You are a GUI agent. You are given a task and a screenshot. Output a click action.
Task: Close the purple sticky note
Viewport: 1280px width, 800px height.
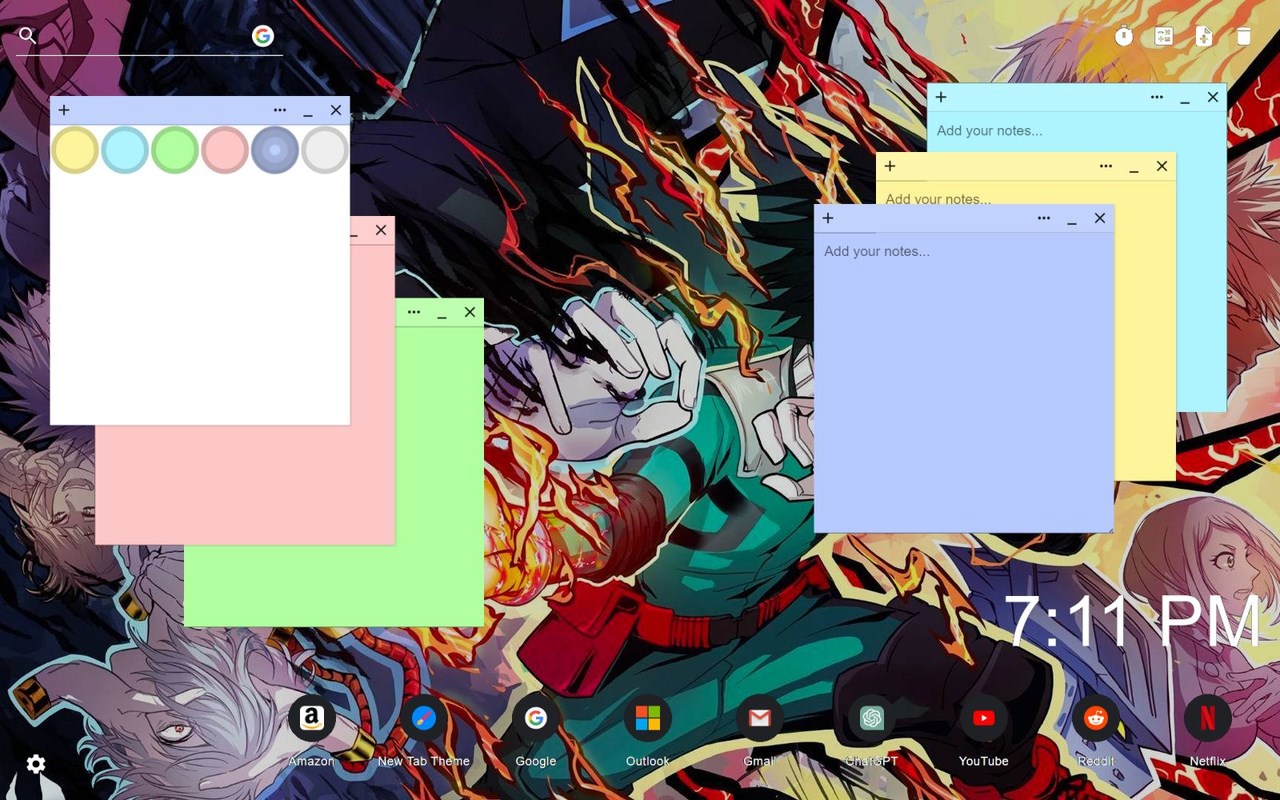click(x=1100, y=218)
